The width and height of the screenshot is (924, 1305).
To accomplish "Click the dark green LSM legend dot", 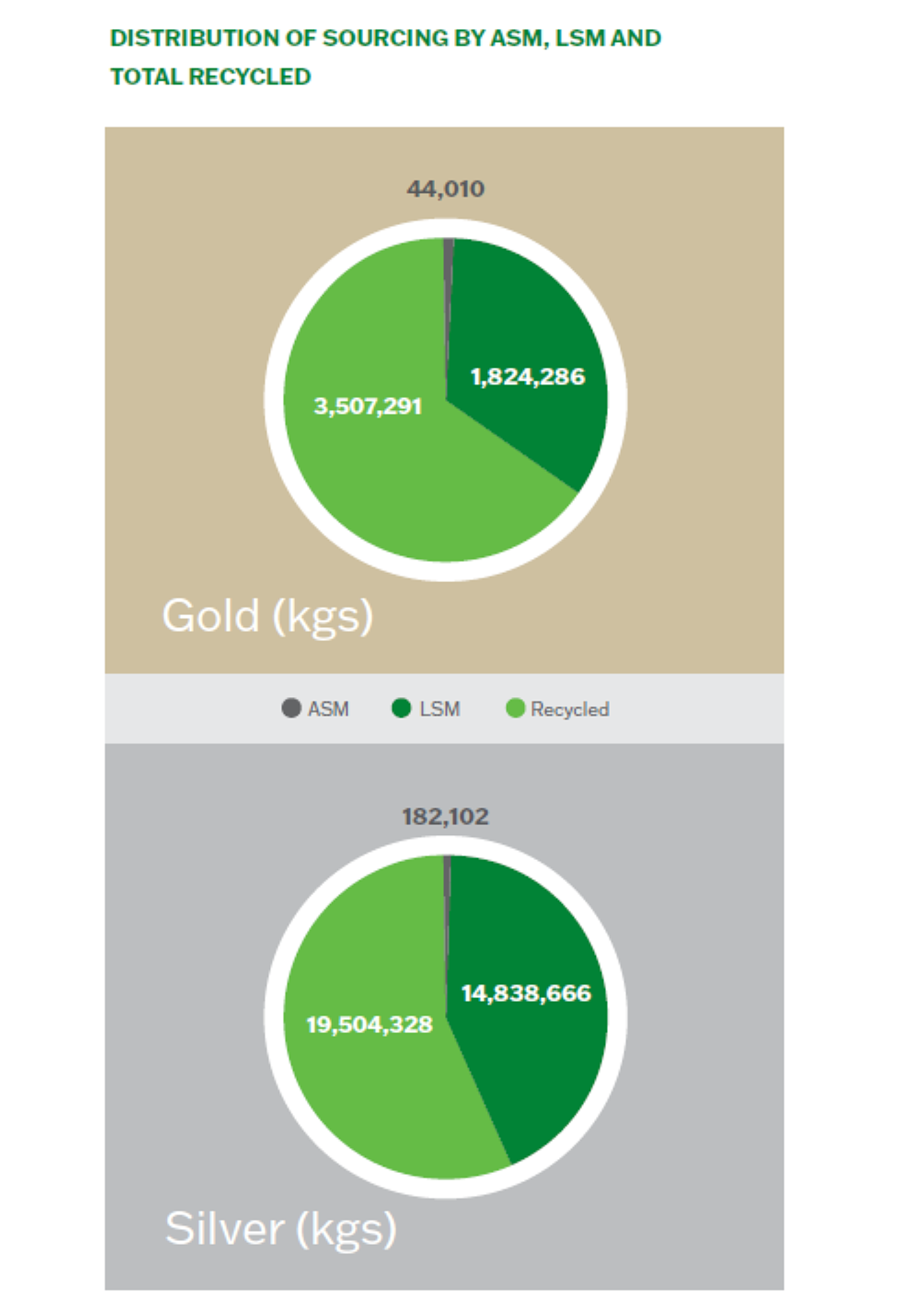I will point(401,708).
